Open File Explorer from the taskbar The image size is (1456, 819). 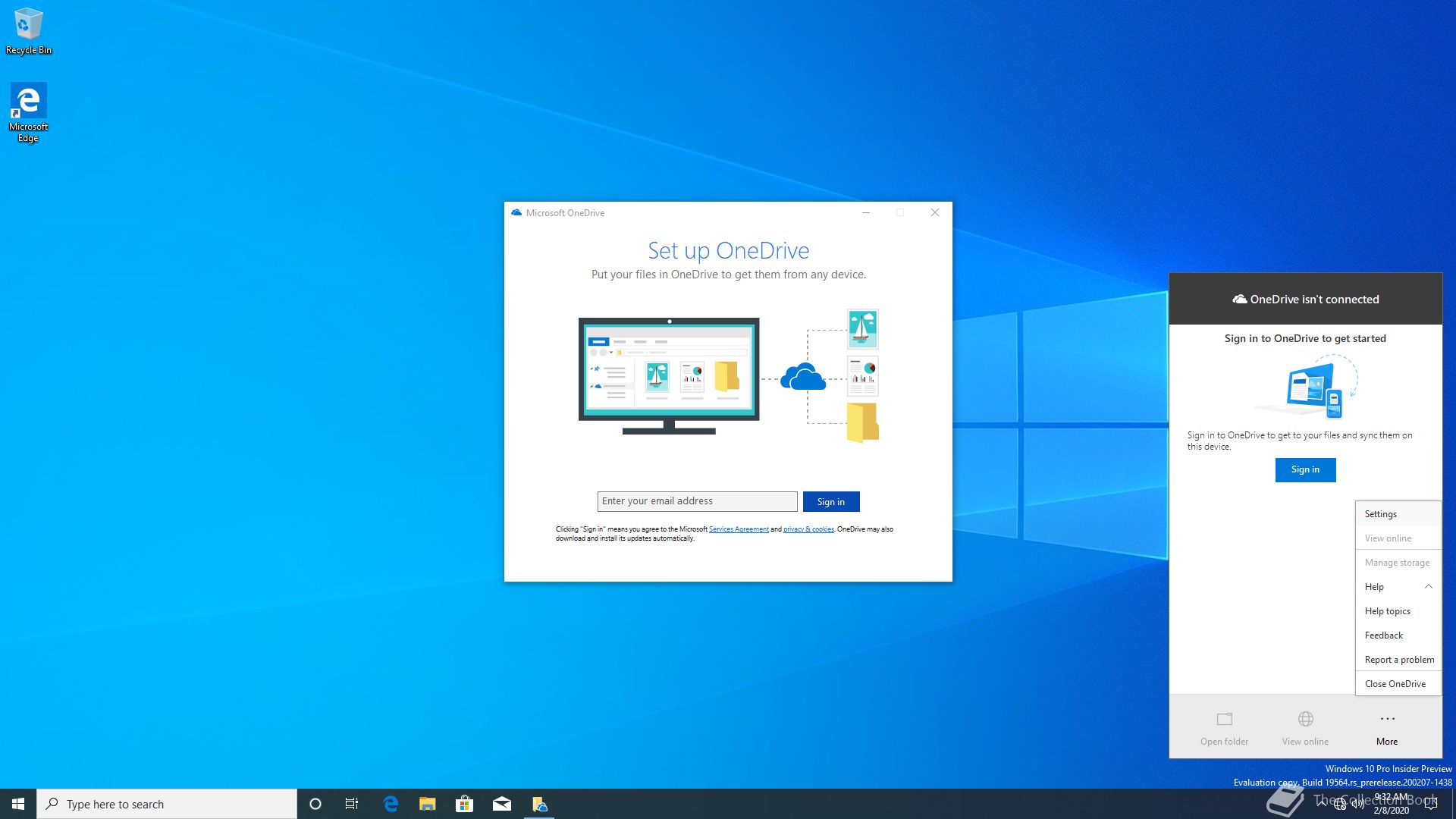428,804
